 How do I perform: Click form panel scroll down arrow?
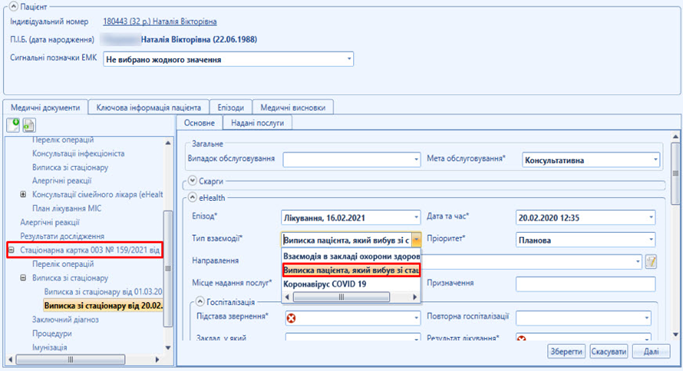[676, 334]
